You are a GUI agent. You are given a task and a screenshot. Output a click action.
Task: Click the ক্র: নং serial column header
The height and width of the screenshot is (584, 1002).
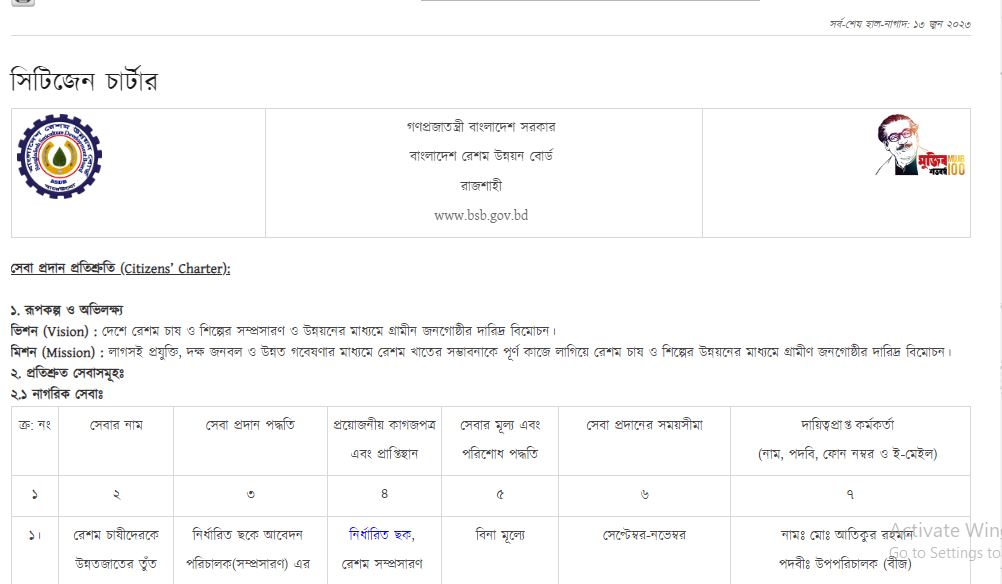click(x=35, y=425)
